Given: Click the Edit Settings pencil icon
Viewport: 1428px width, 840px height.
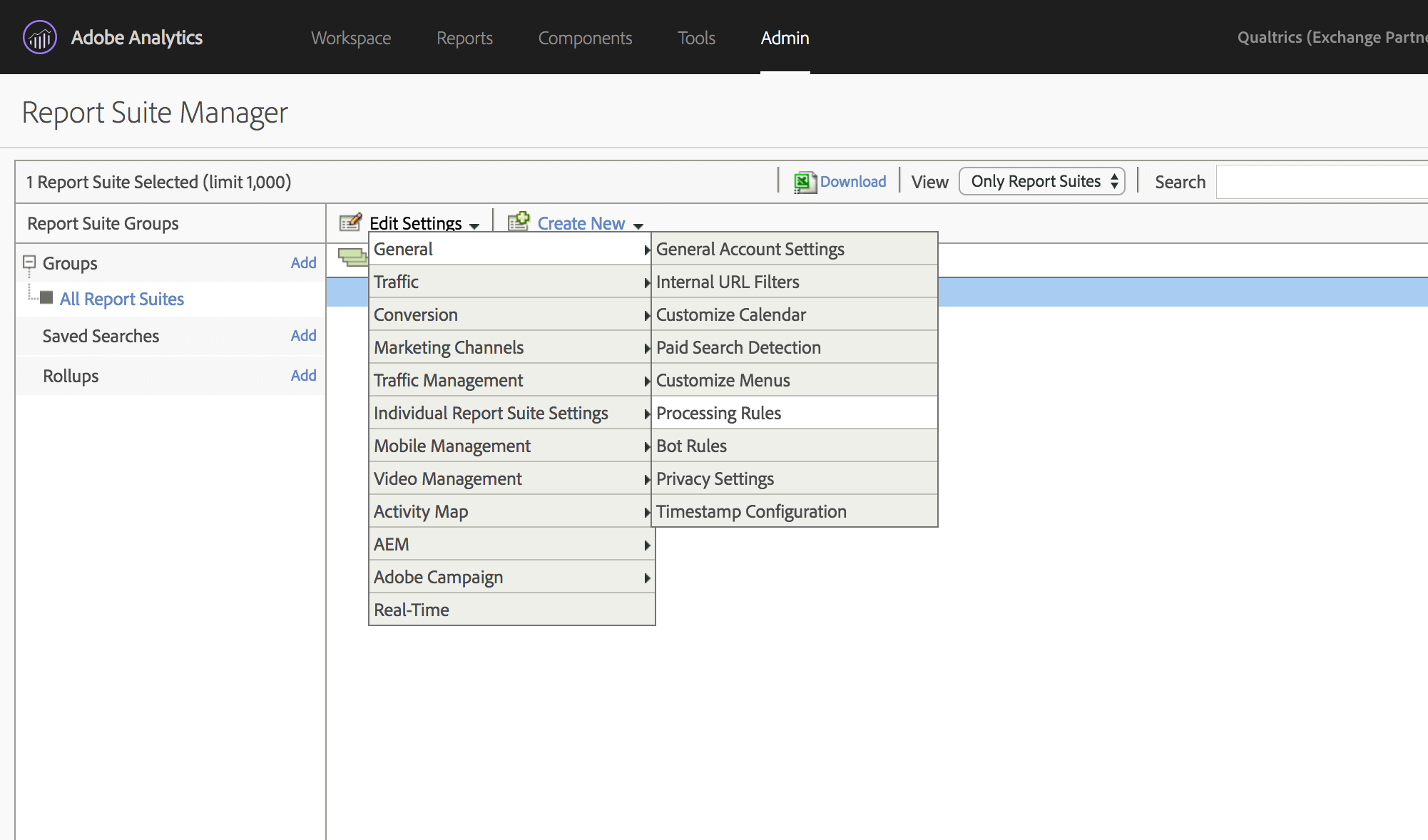Looking at the screenshot, I should point(350,222).
